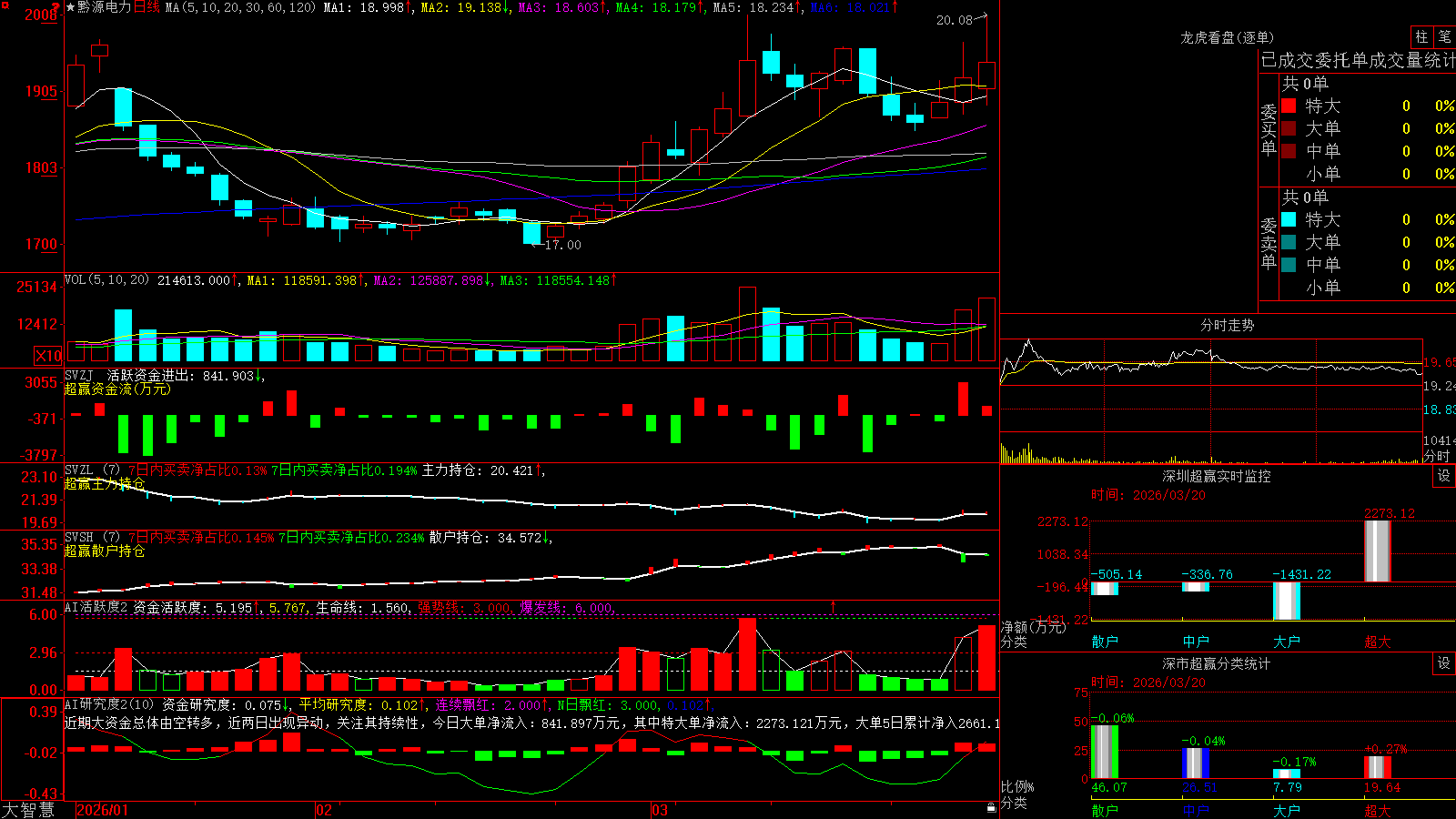The height and width of the screenshot is (819, 1456).
Task: Click the dark red 中单 buy-order swatch
Action: (1289, 151)
